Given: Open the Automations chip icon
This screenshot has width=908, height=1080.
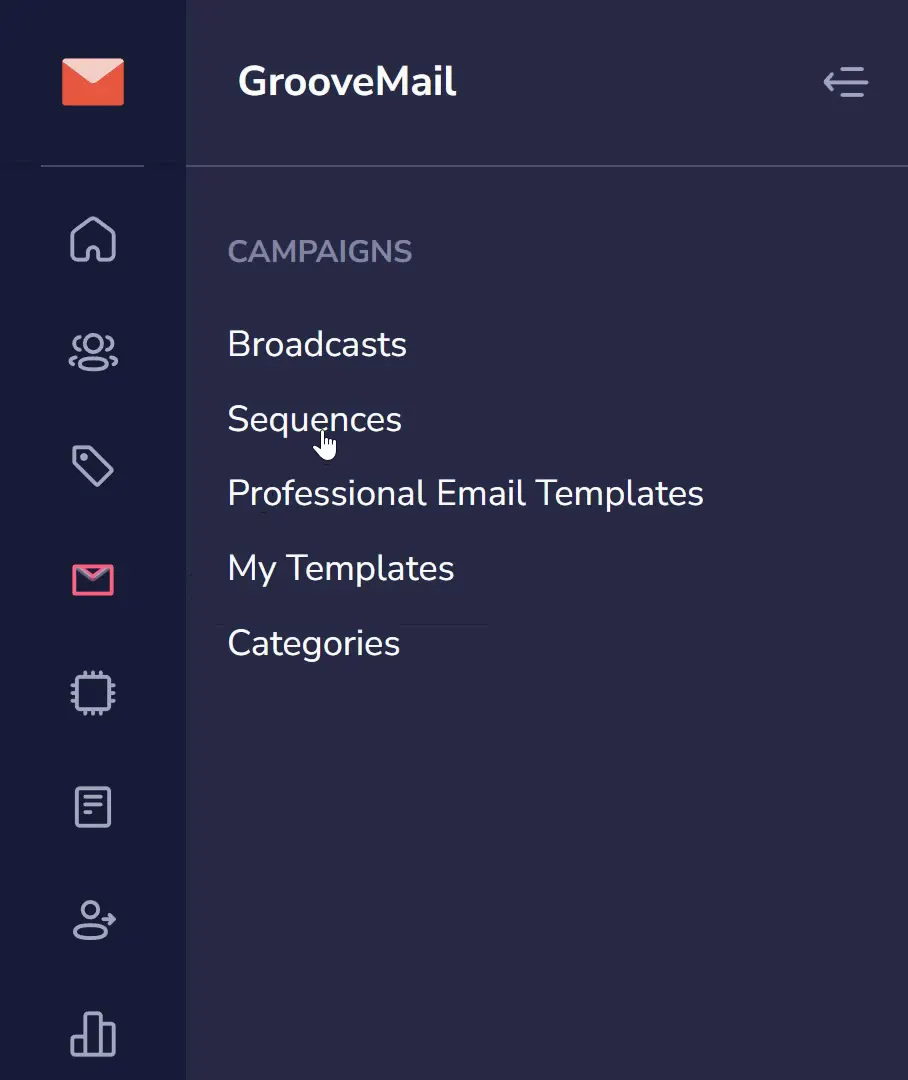Looking at the screenshot, I should pos(93,693).
